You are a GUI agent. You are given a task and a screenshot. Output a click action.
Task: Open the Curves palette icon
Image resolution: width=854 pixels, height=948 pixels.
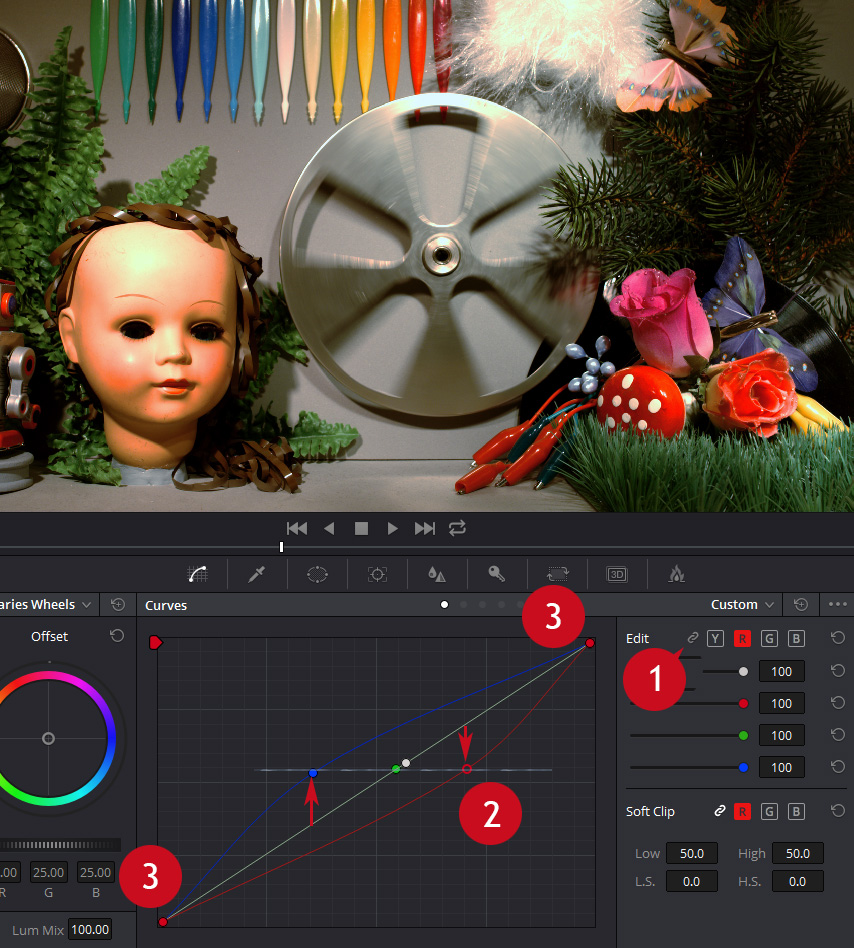click(198, 574)
